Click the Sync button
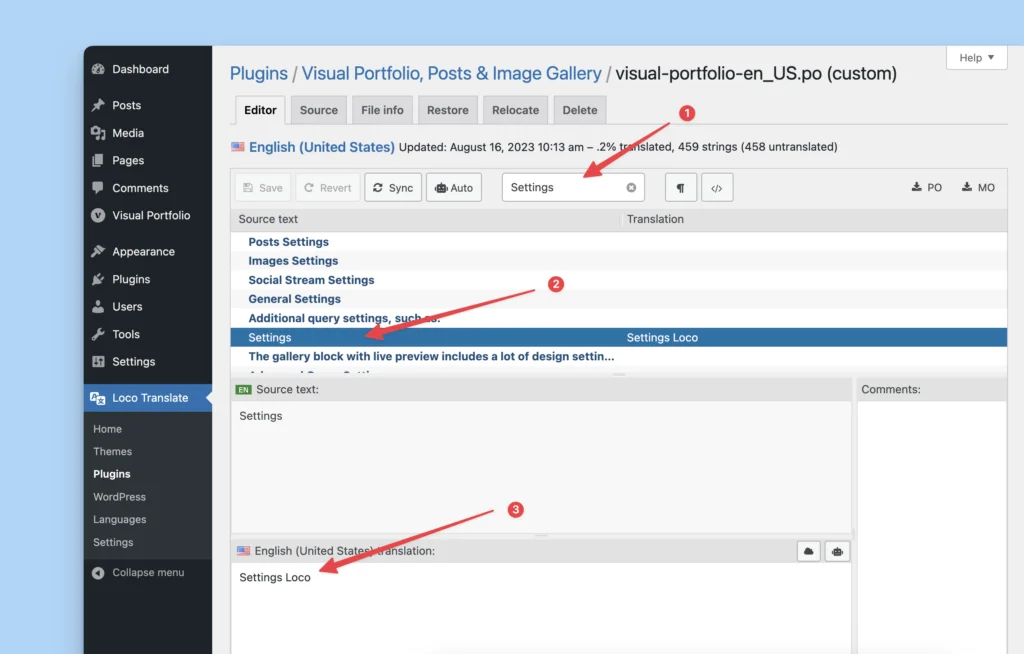The width and height of the screenshot is (1024, 654). 393,188
